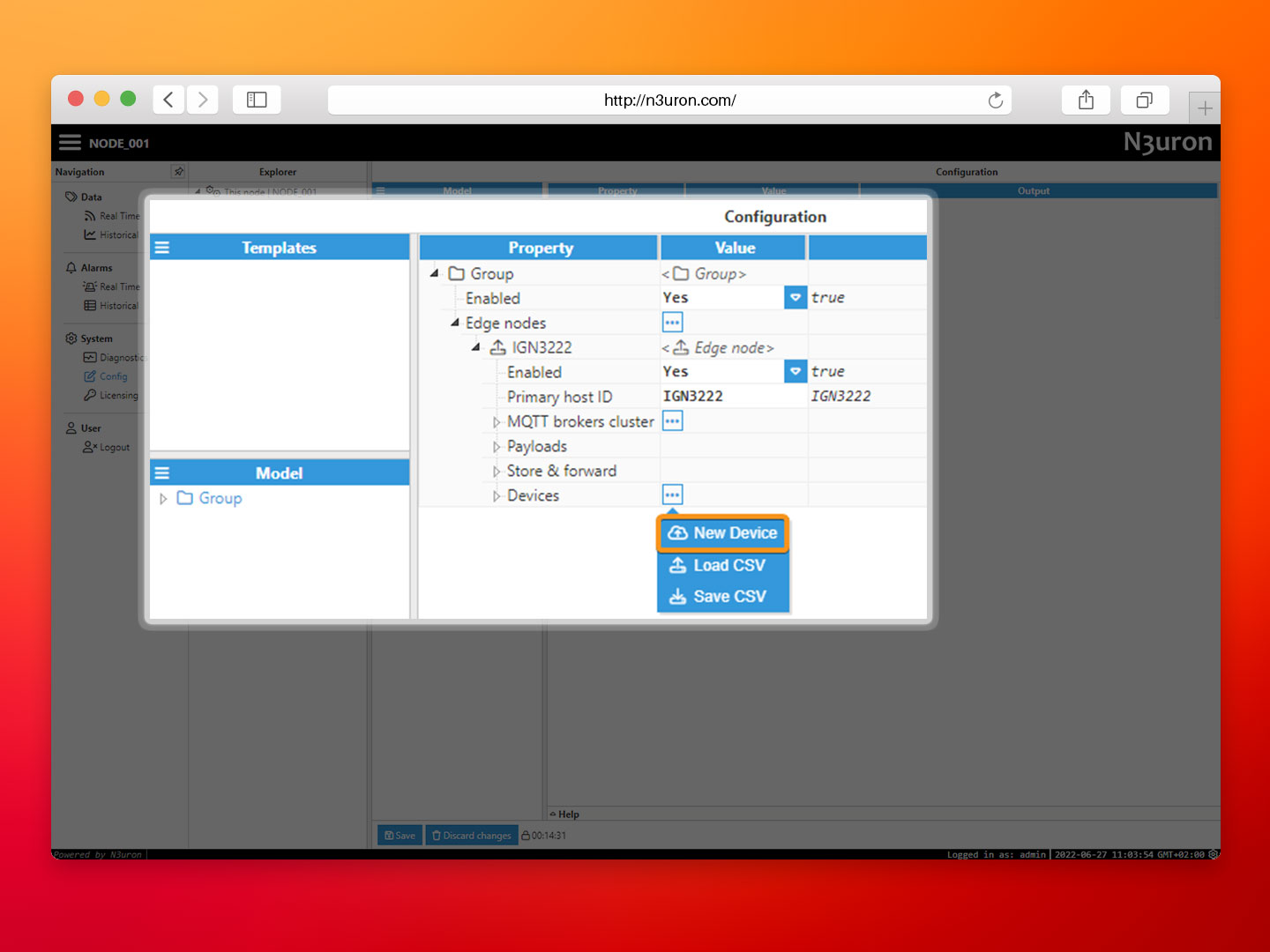Select the User navigation group

(84, 428)
